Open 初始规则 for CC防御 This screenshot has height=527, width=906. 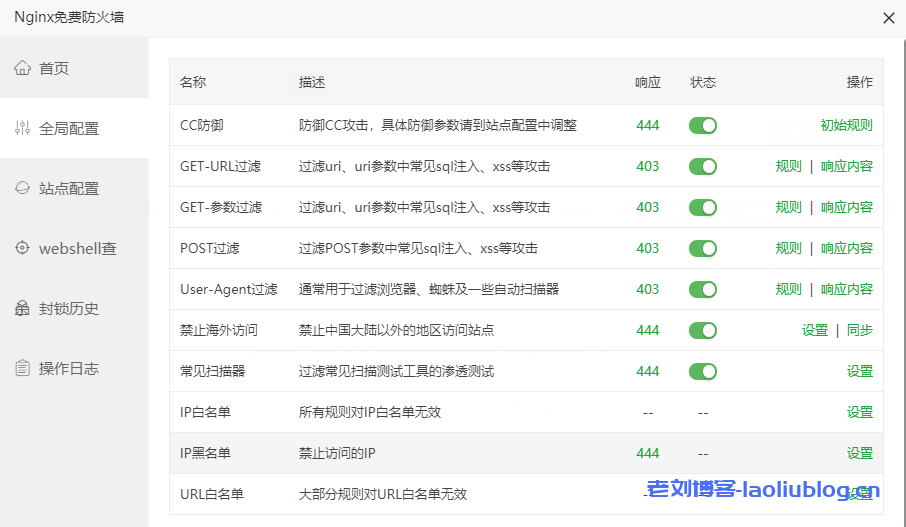tap(846, 126)
